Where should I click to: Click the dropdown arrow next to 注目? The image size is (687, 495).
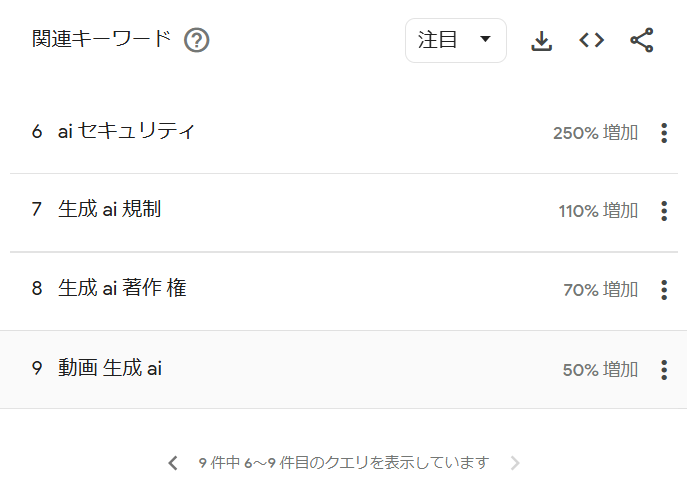[485, 39]
